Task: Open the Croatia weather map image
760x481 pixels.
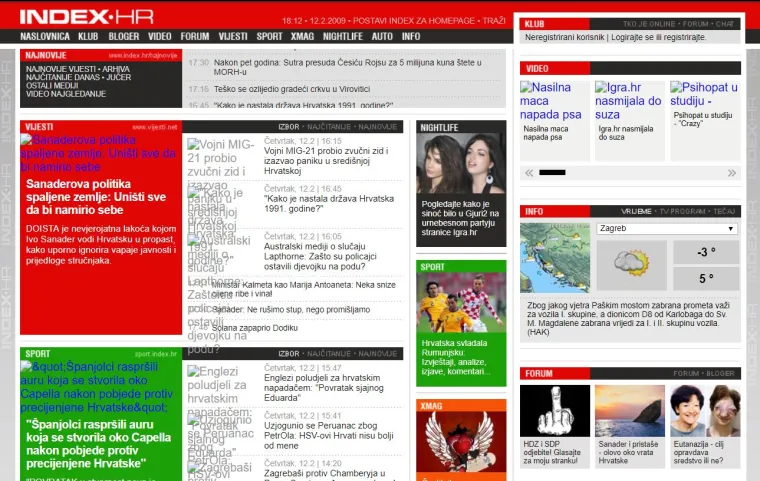Action: coord(554,257)
